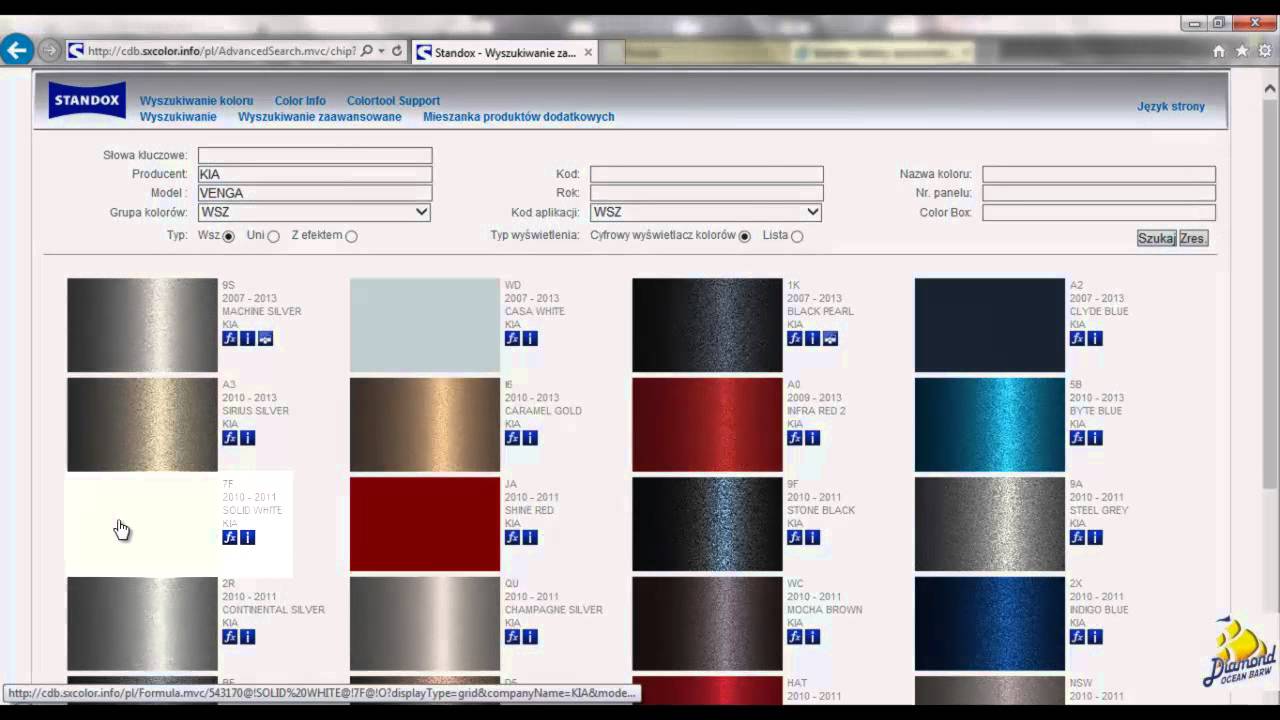Open the Colortool Support menu
Screen dimensions: 1280x720
pos(393,101)
